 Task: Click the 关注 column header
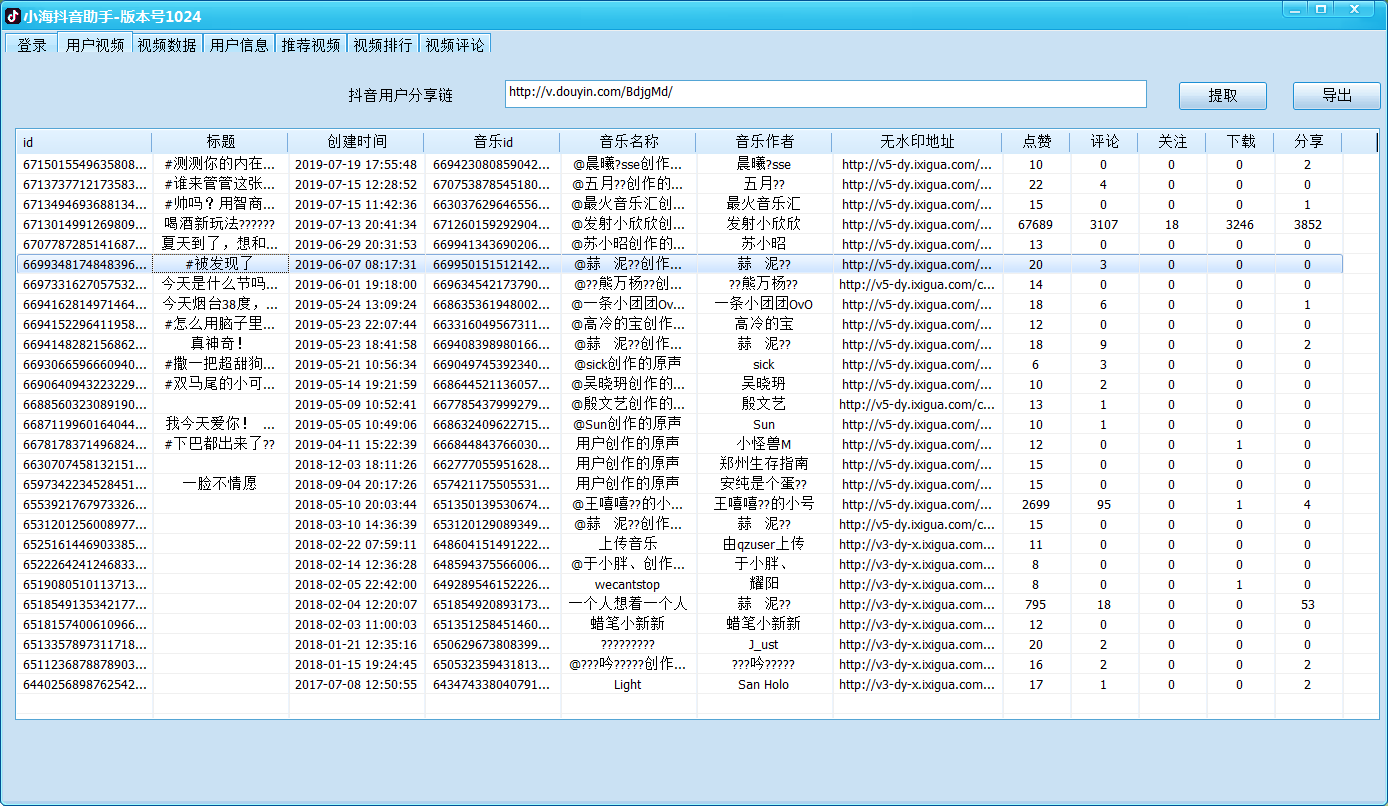(1173, 142)
